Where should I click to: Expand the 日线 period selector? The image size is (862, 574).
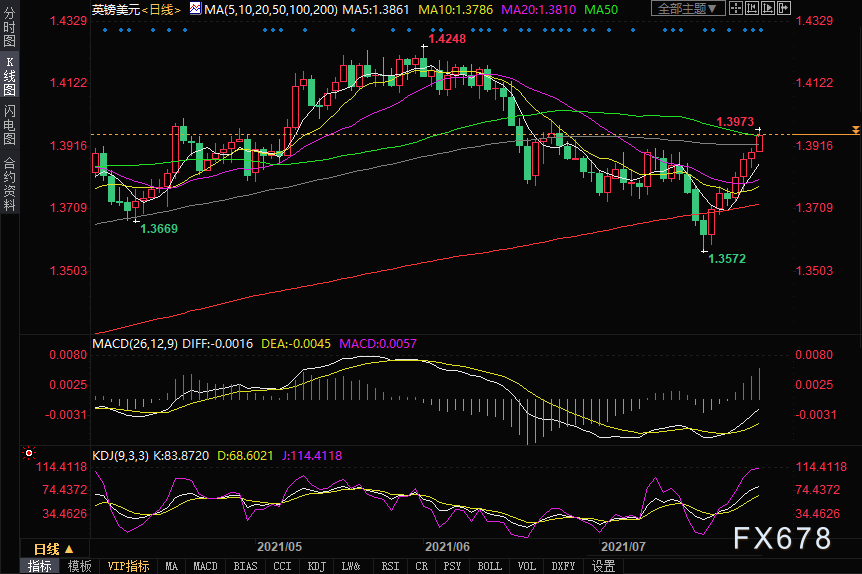point(54,549)
